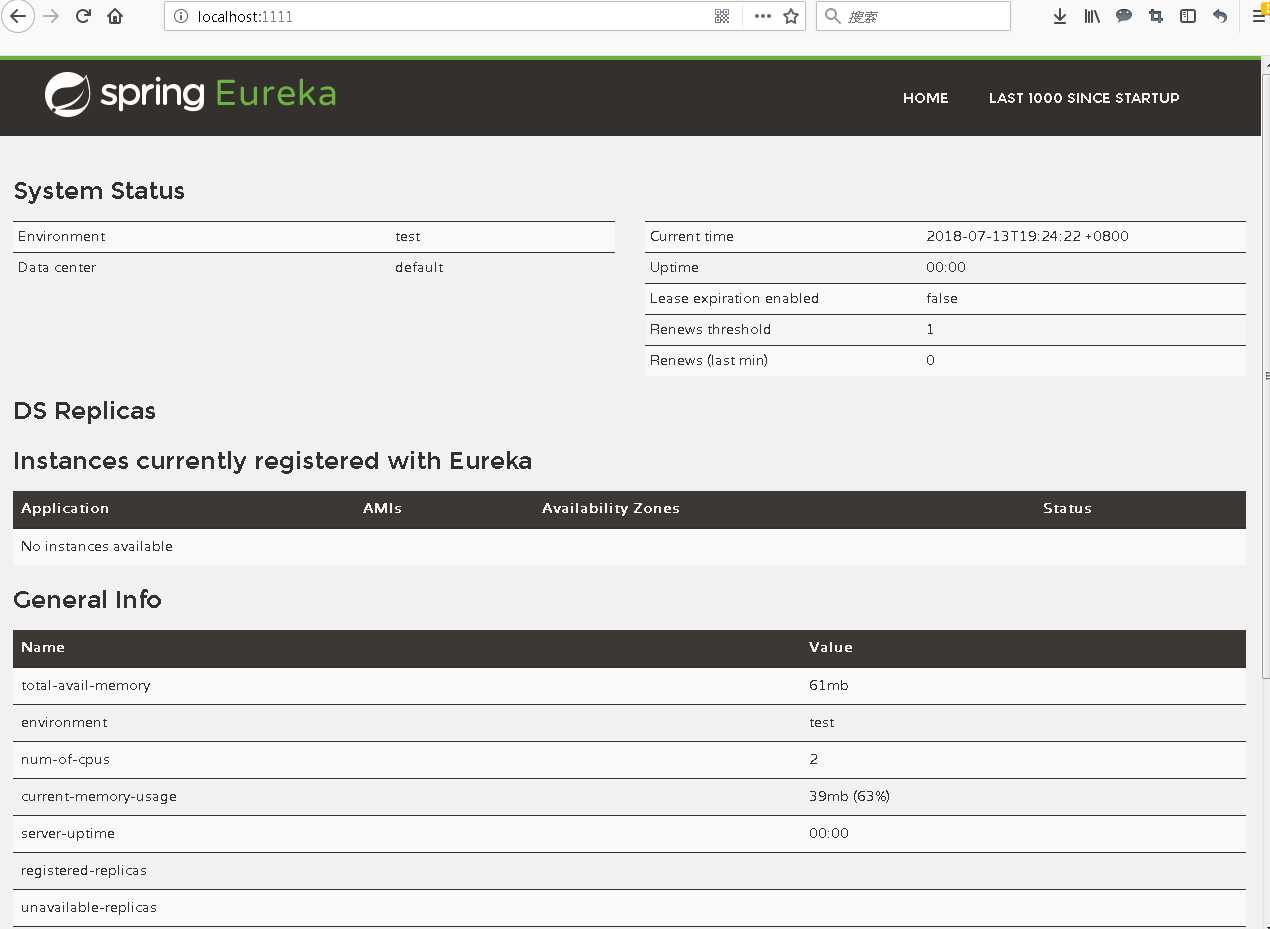This screenshot has width=1270, height=929.
Task: Select the 39mb (63%) usage value
Action: (x=849, y=797)
